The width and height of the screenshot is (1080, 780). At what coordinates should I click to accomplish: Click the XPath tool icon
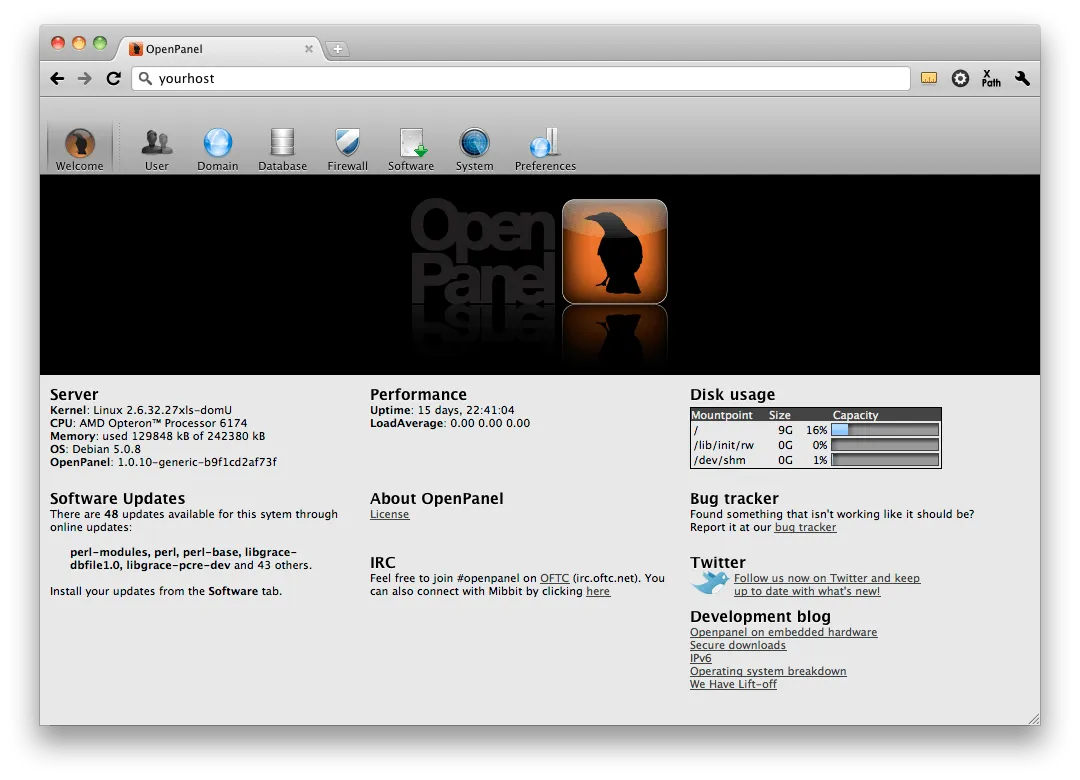point(990,78)
